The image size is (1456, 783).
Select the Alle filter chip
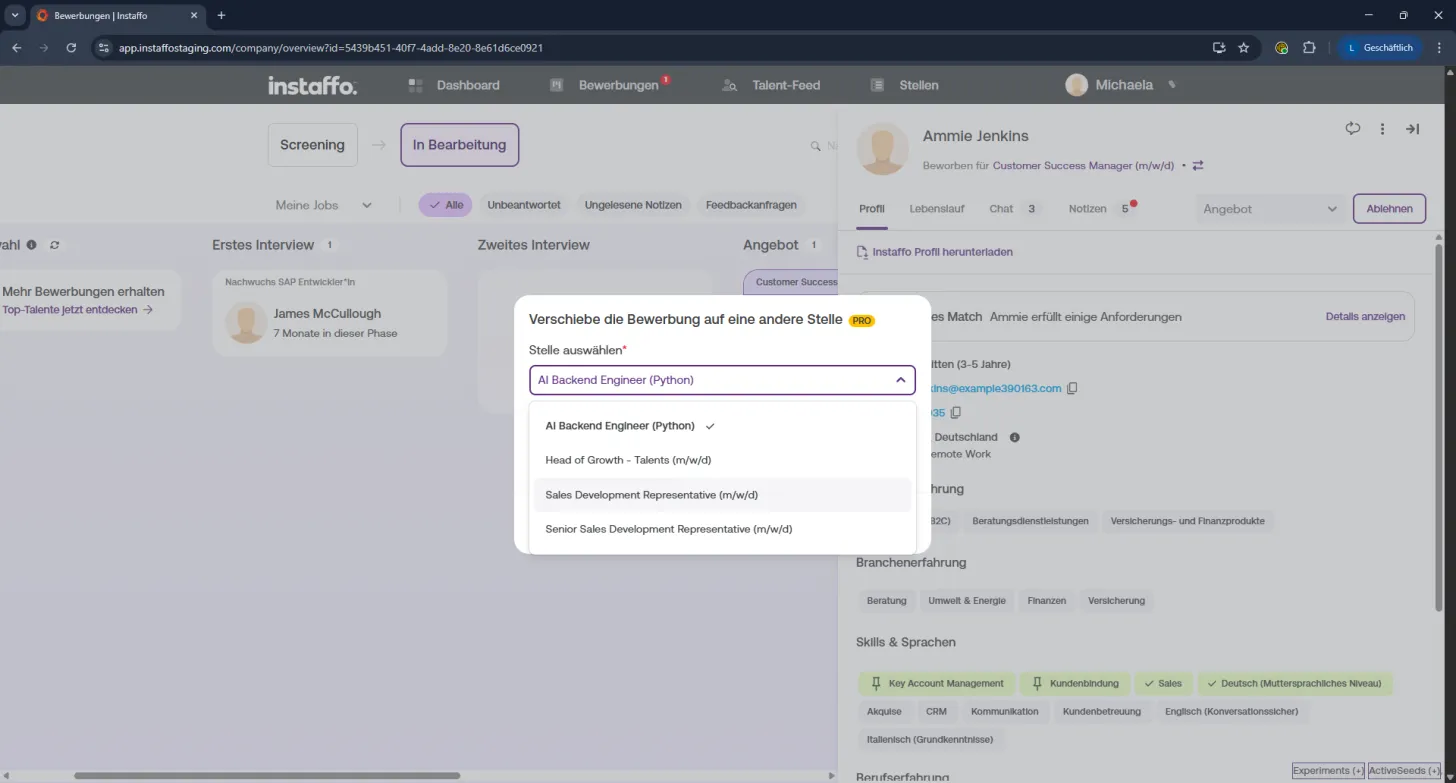(446, 205)
